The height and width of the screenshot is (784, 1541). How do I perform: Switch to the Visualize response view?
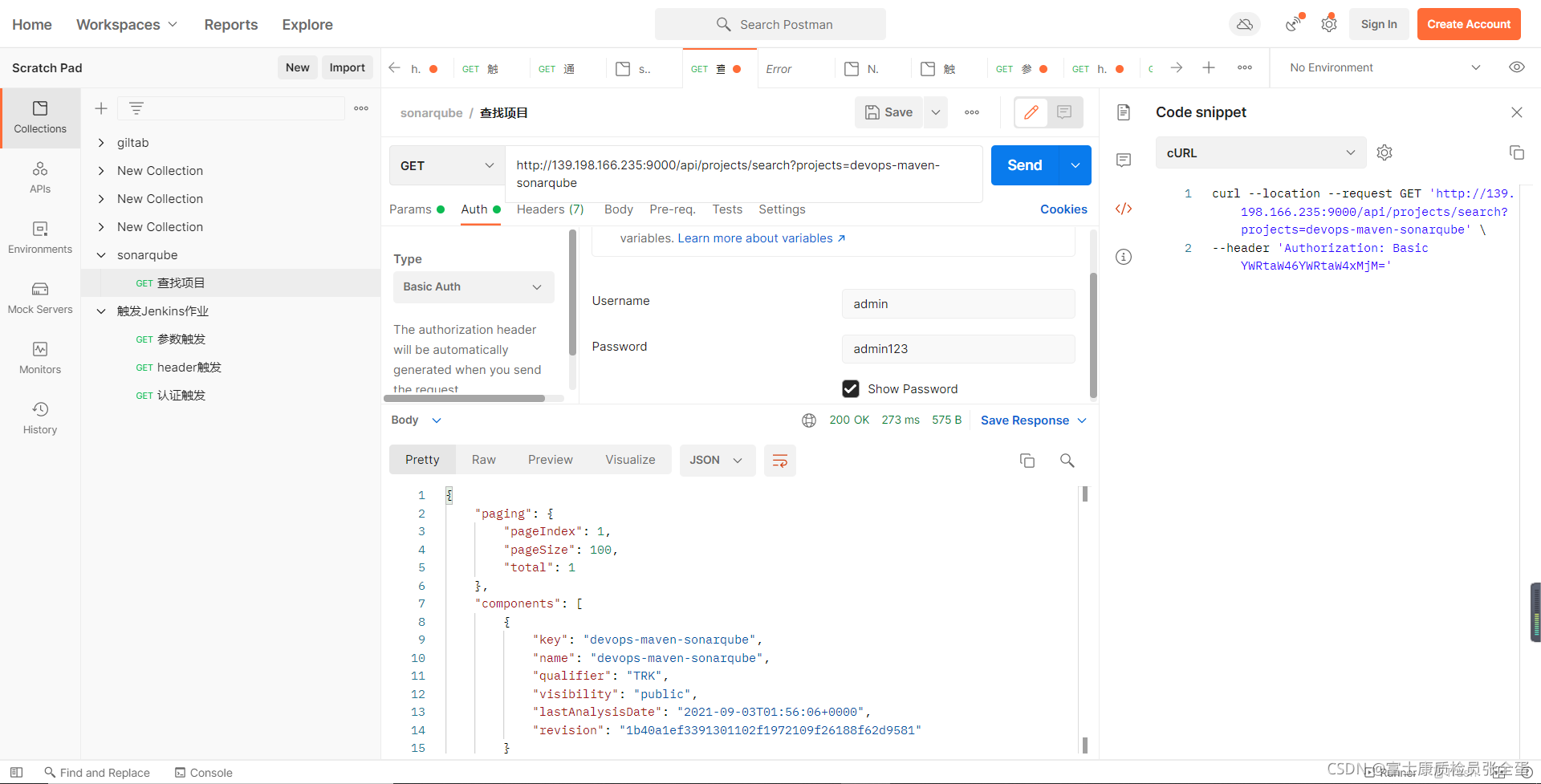pos(630,460)
